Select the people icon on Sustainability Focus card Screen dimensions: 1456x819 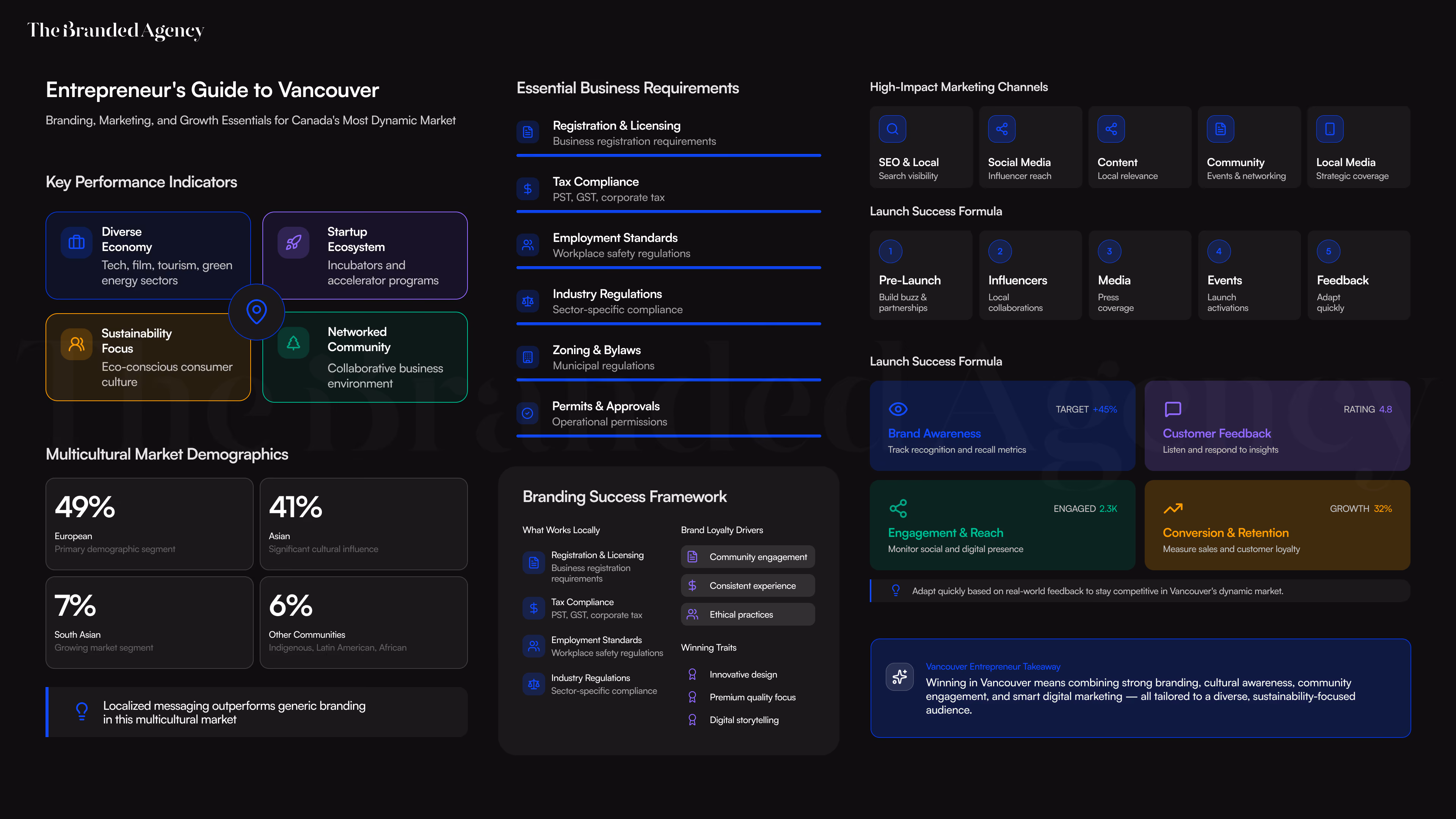(x=76, y=344)
